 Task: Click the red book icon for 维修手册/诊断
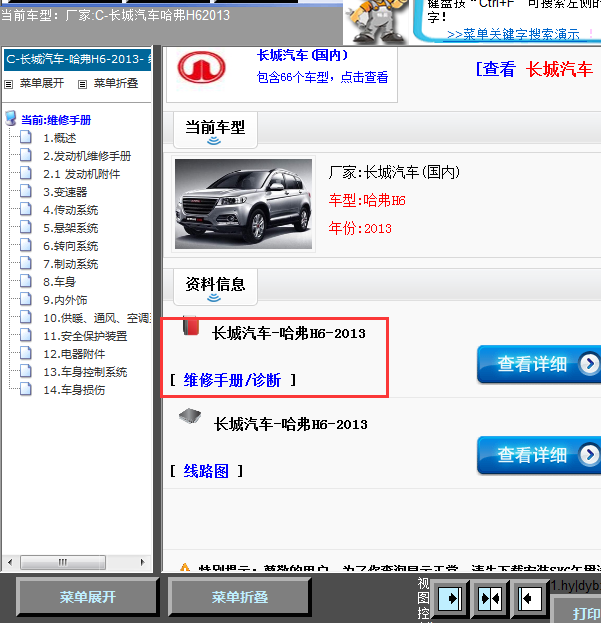click(x=191, y=325)
